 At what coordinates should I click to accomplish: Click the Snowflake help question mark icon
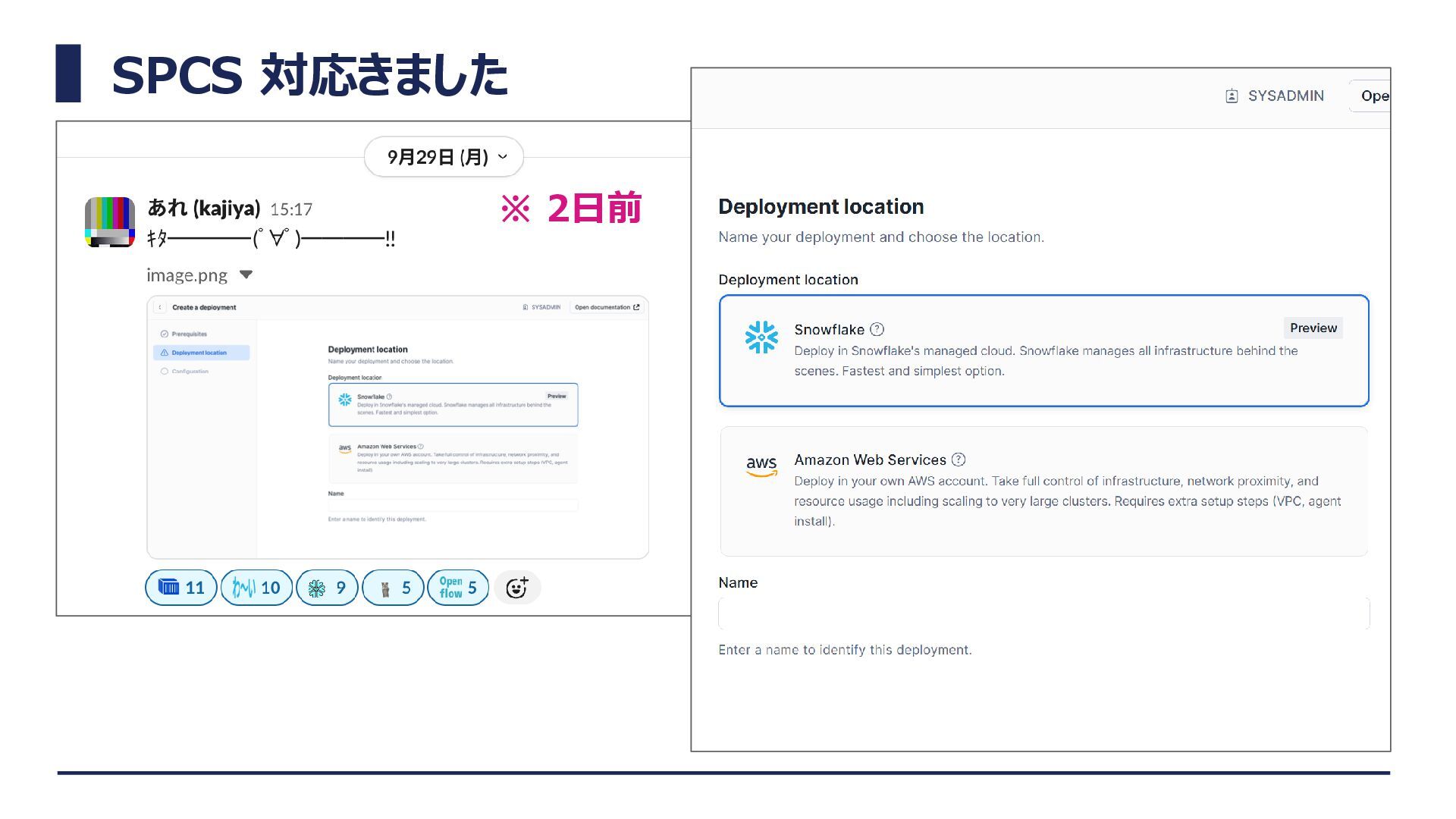[x=877, y=329]
